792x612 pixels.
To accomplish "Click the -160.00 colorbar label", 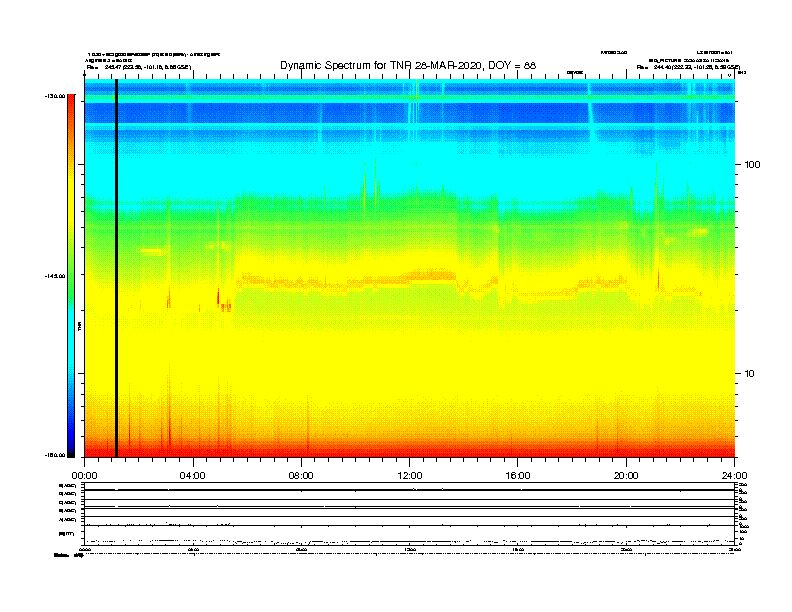I will click(x=55, y=455).
